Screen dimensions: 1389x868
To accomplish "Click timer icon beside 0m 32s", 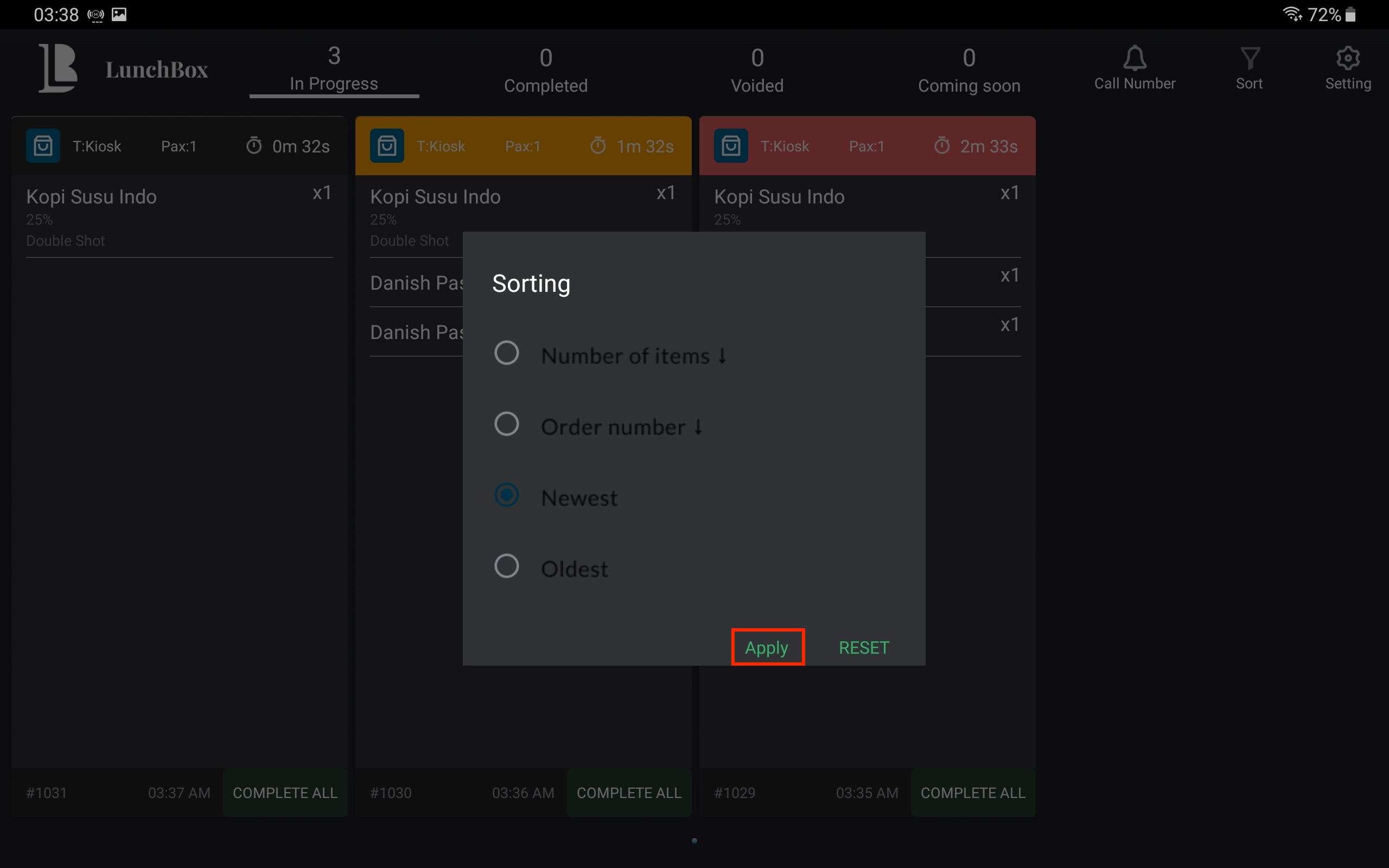I will (254, 146).
